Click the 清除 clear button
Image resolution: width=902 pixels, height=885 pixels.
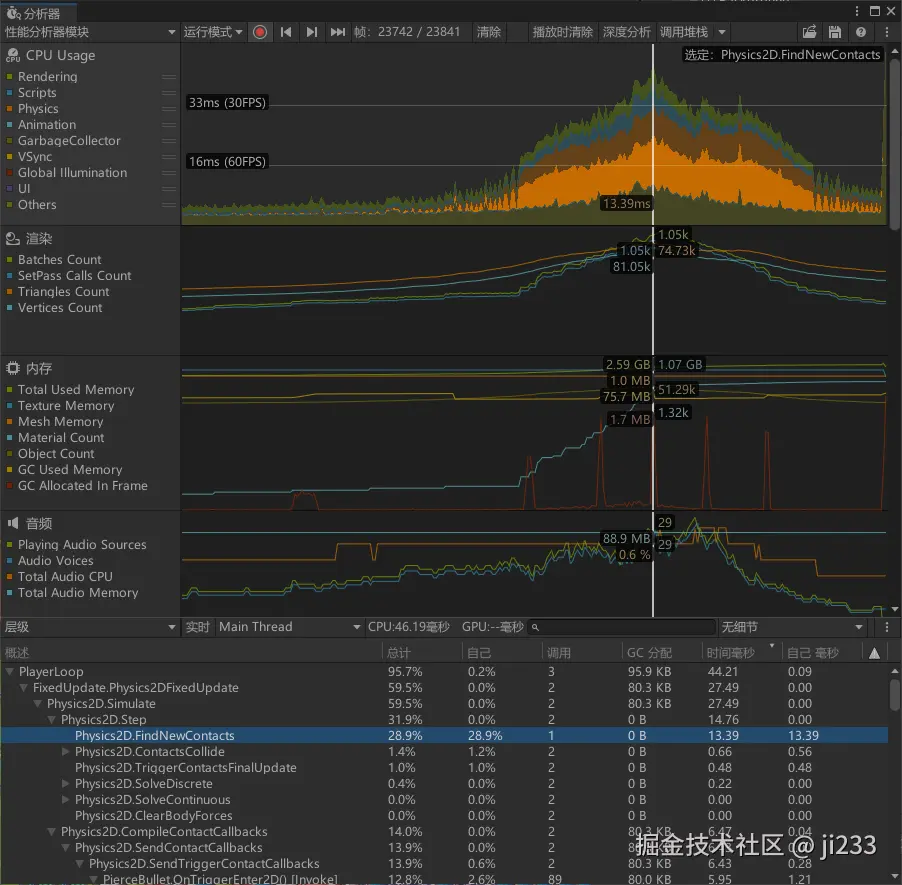point(489,32)
